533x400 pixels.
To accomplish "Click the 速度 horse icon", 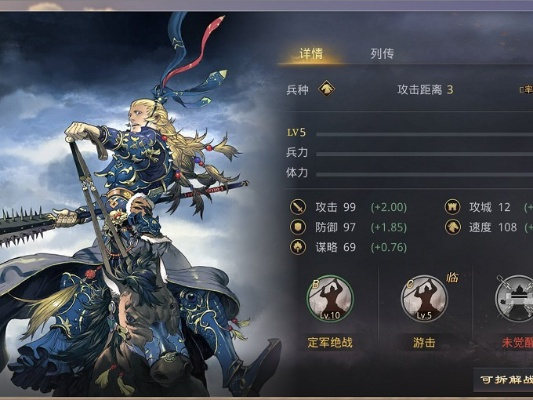I will (453, 227).
